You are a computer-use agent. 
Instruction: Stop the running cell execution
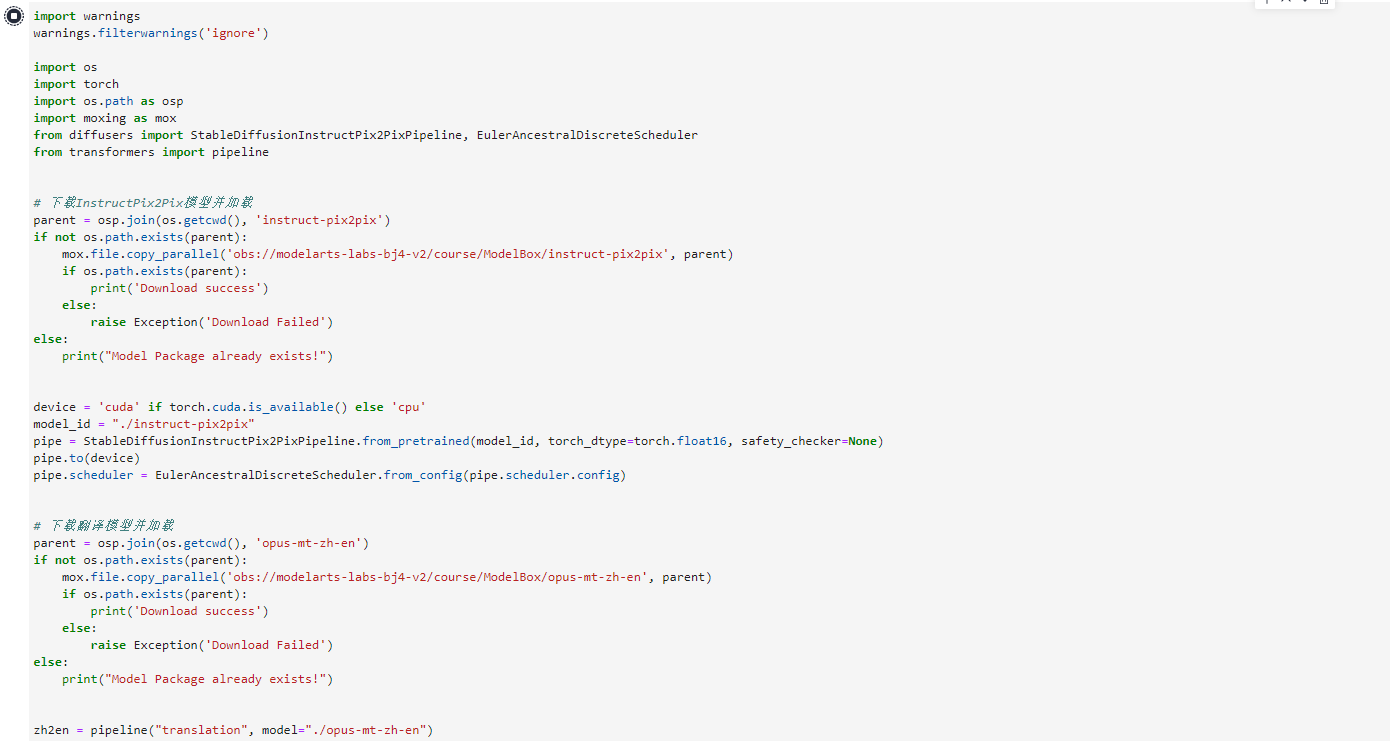tap(14, 16)
